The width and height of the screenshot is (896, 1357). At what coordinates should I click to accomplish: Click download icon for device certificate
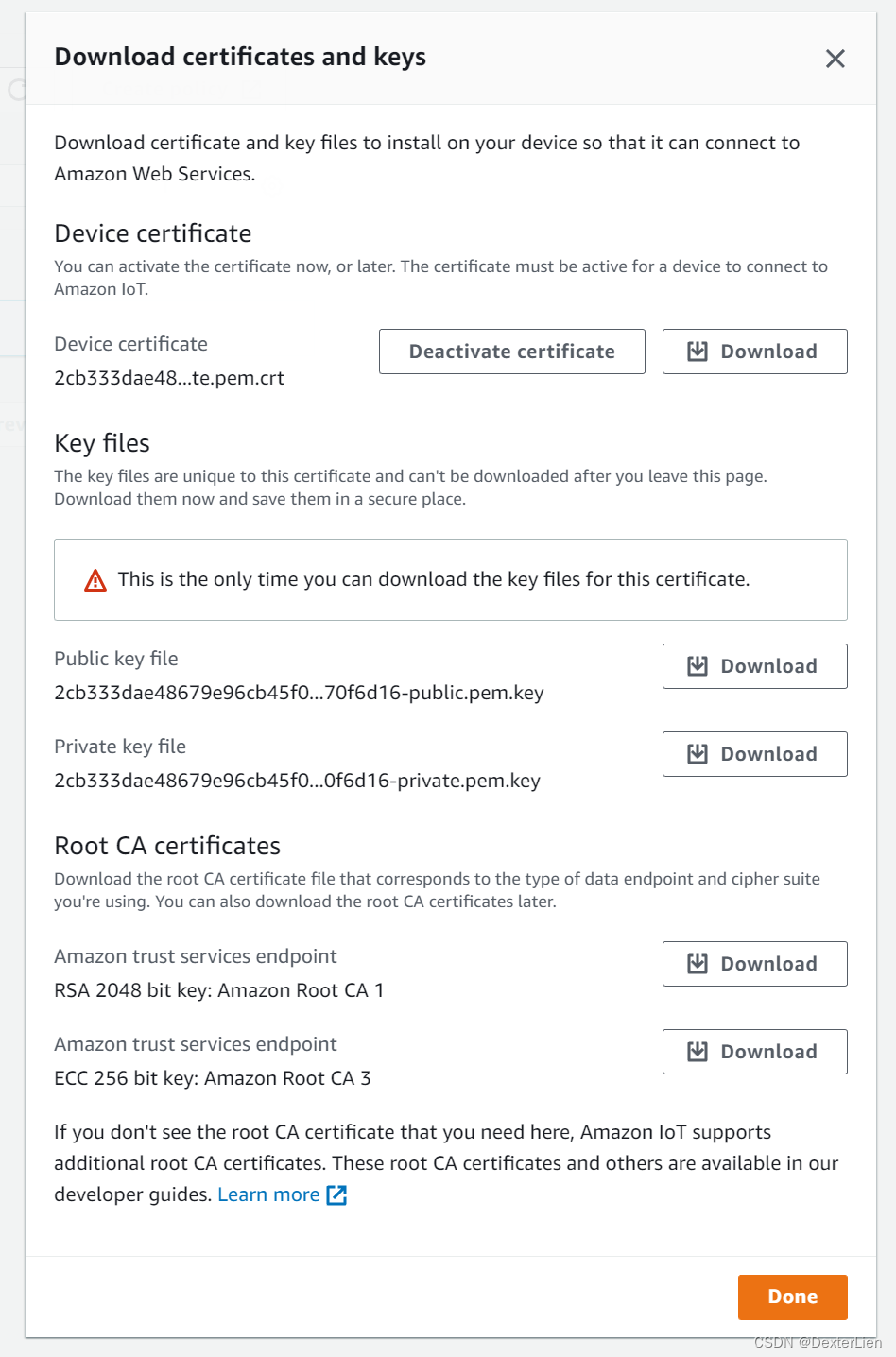[698, 352]
